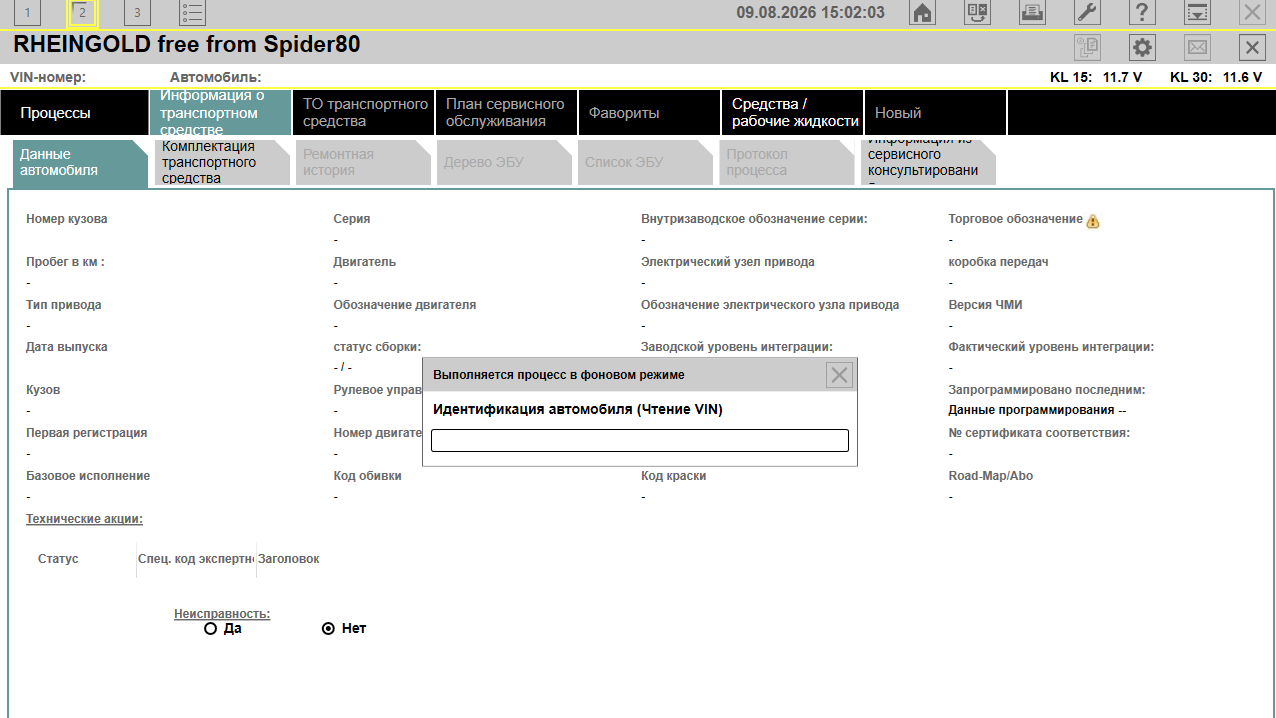The image size is (1276, 718).
Task: Click the VIN reading progress bar
Action: point(640,441)
